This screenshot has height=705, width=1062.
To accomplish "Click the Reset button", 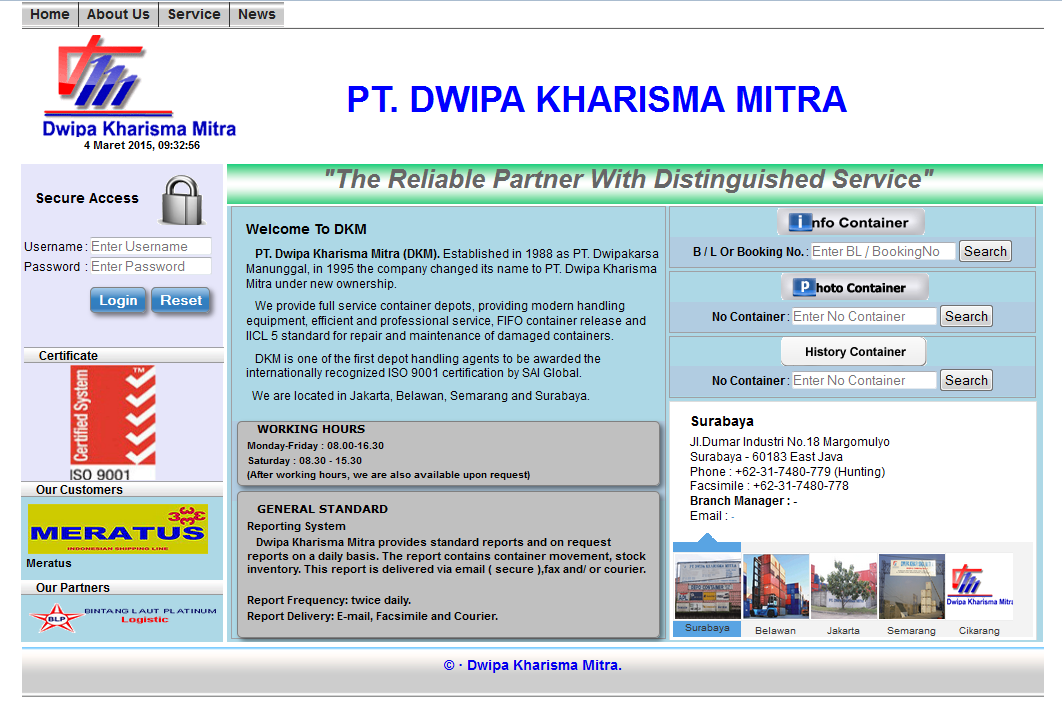I will tap(181, 300).
